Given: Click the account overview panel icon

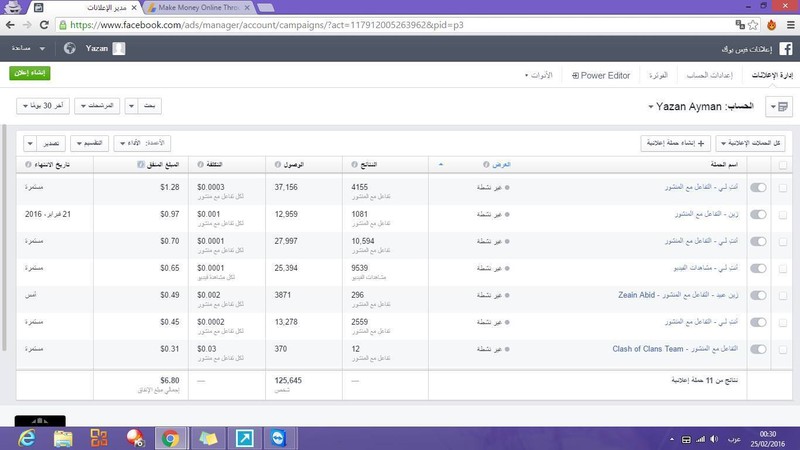Looking at the screenshot, I should [x=779, y=106].
